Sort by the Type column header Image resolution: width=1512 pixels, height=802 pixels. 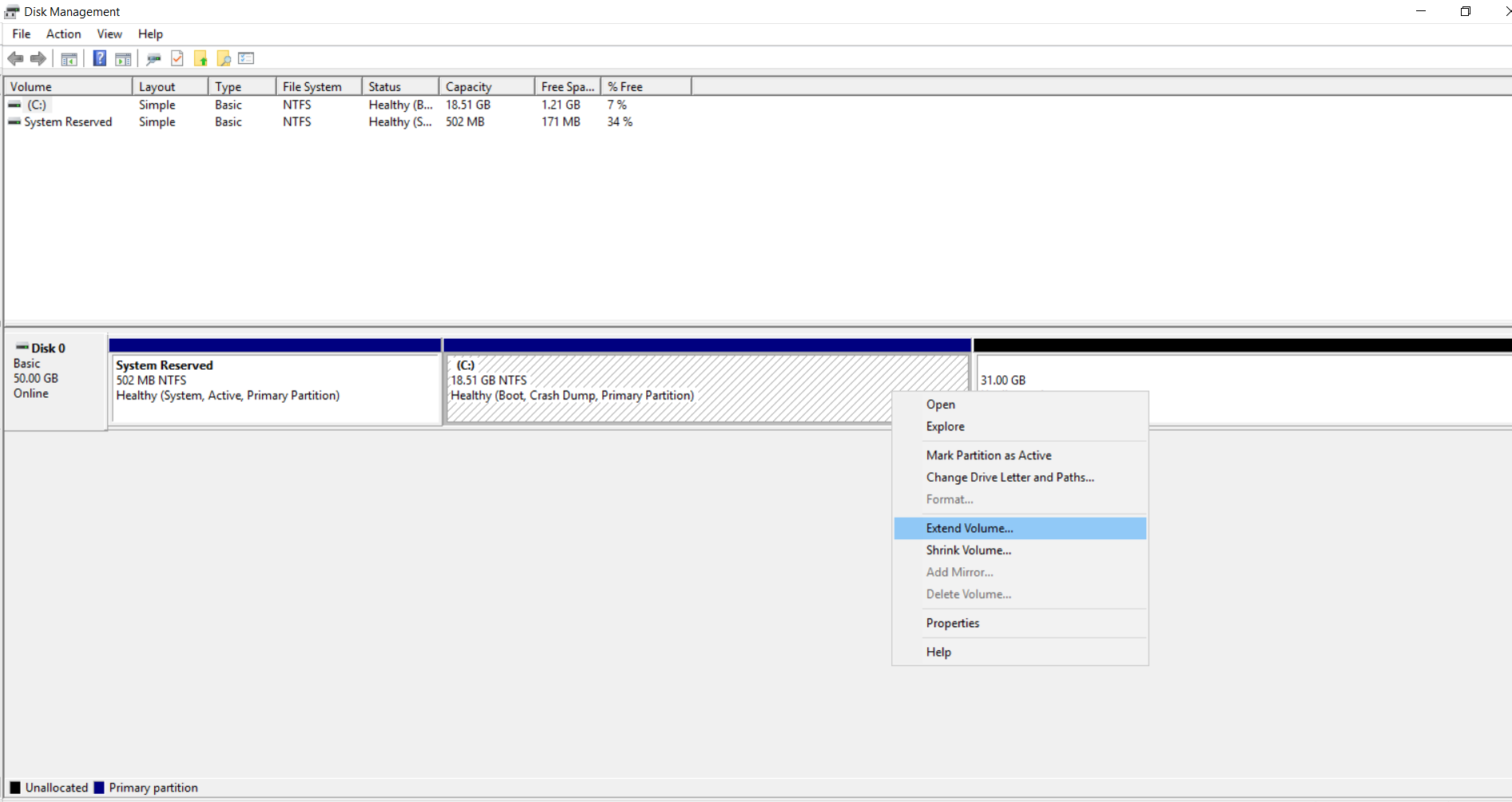pos(243,86)
